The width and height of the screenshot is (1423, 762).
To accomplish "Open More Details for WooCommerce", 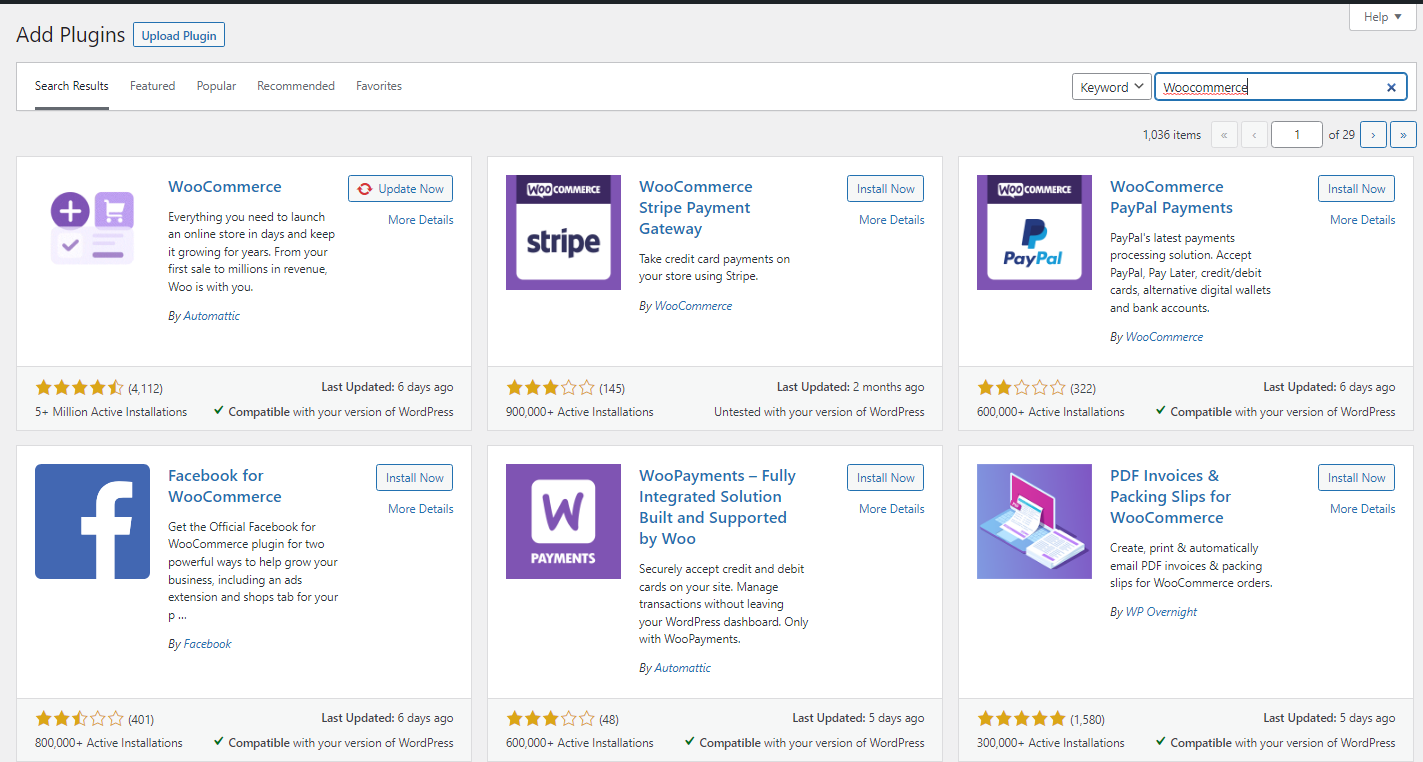I will coord(421,220).
